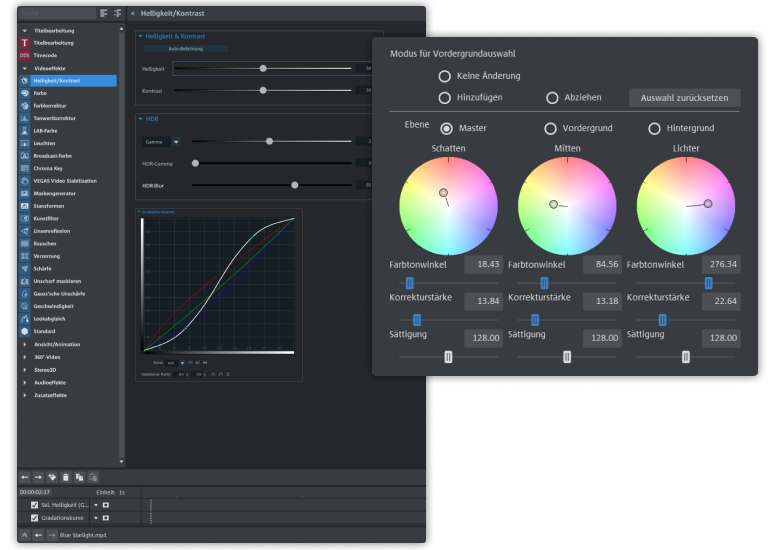Click the Auswahl zurücksetzen button
770x550 pixels.
pyautogui.click(x=685, y=98)
